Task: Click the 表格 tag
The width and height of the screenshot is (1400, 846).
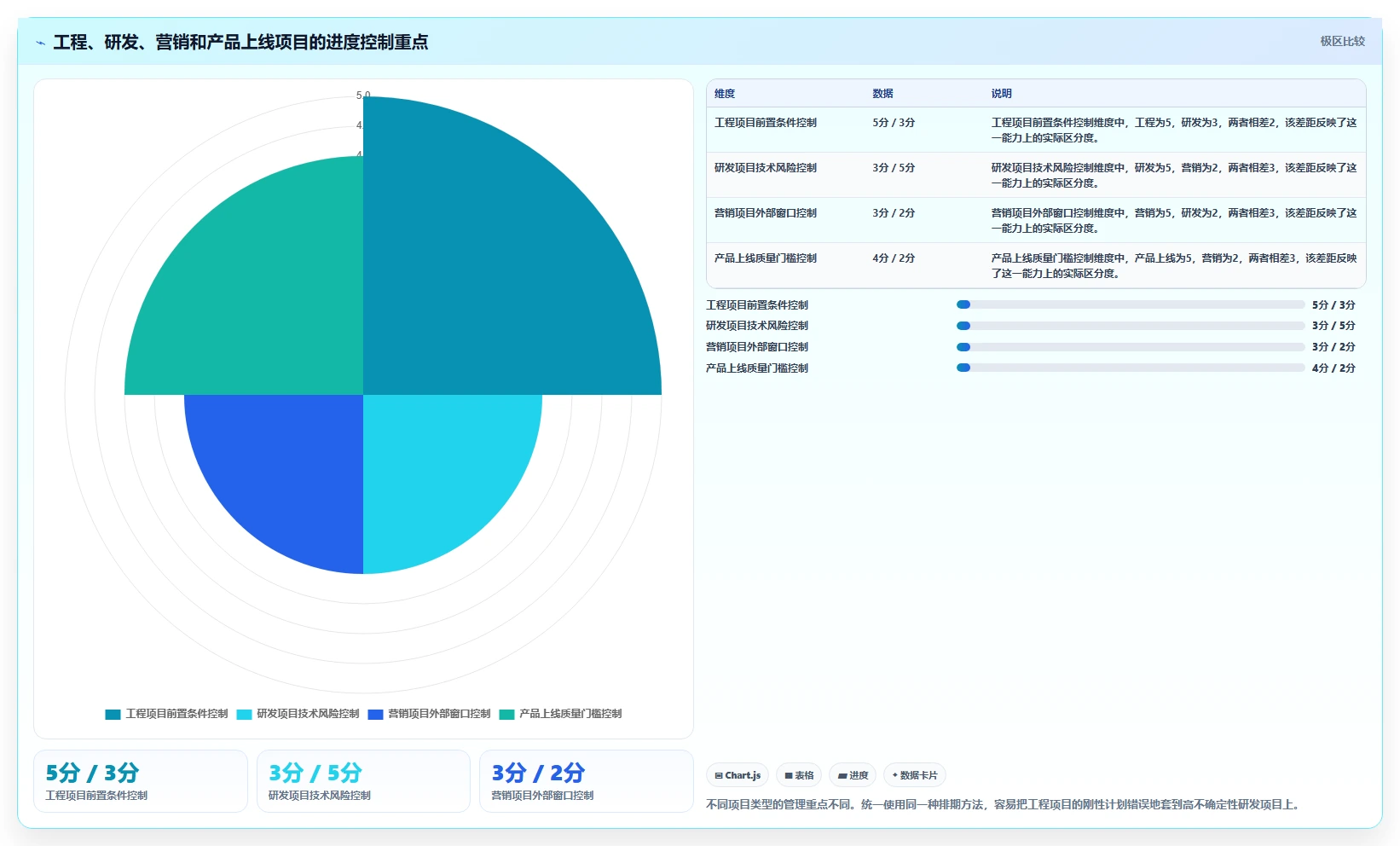Action: [799, 775]
